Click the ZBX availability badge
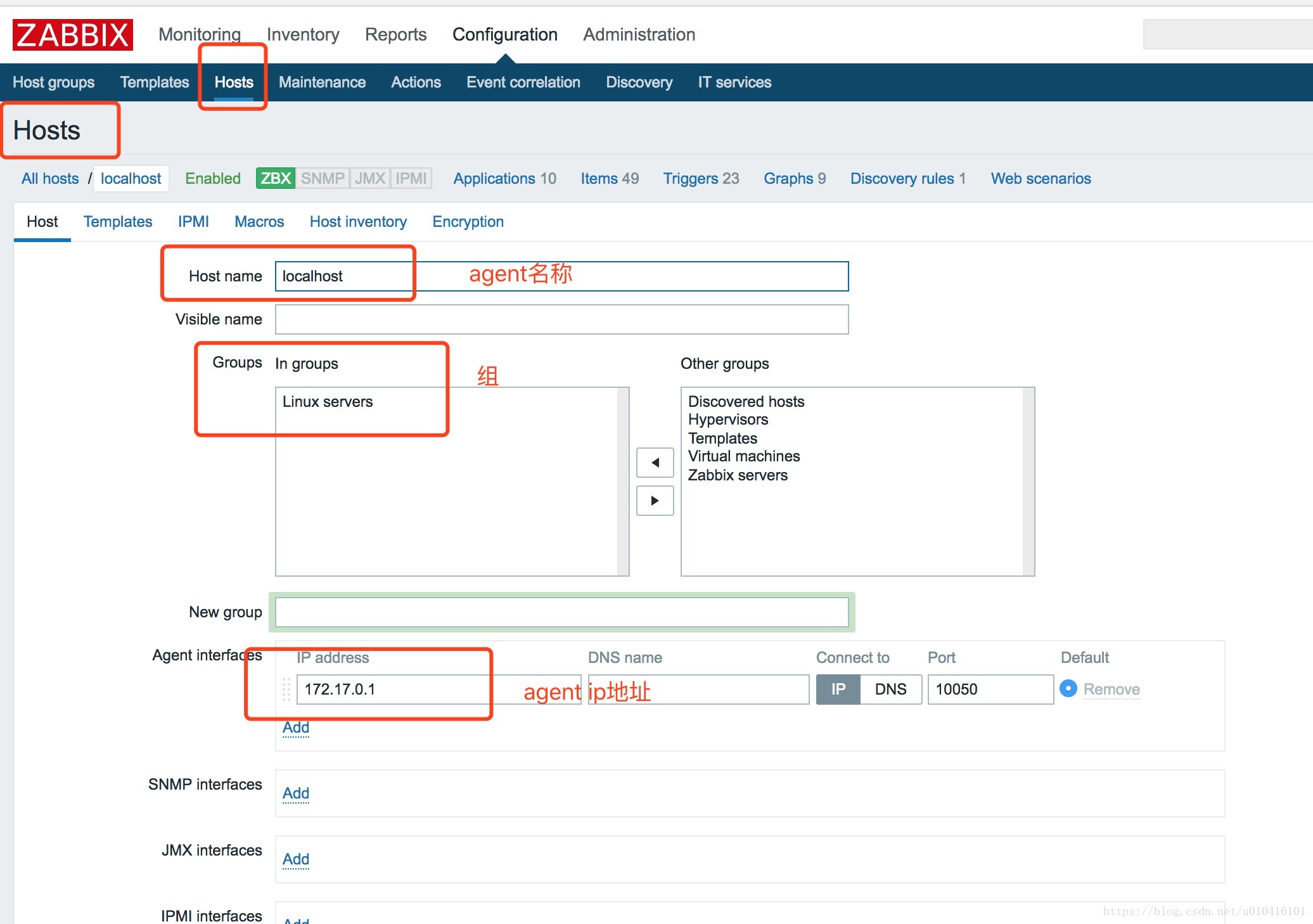 (x=276, y=178)
